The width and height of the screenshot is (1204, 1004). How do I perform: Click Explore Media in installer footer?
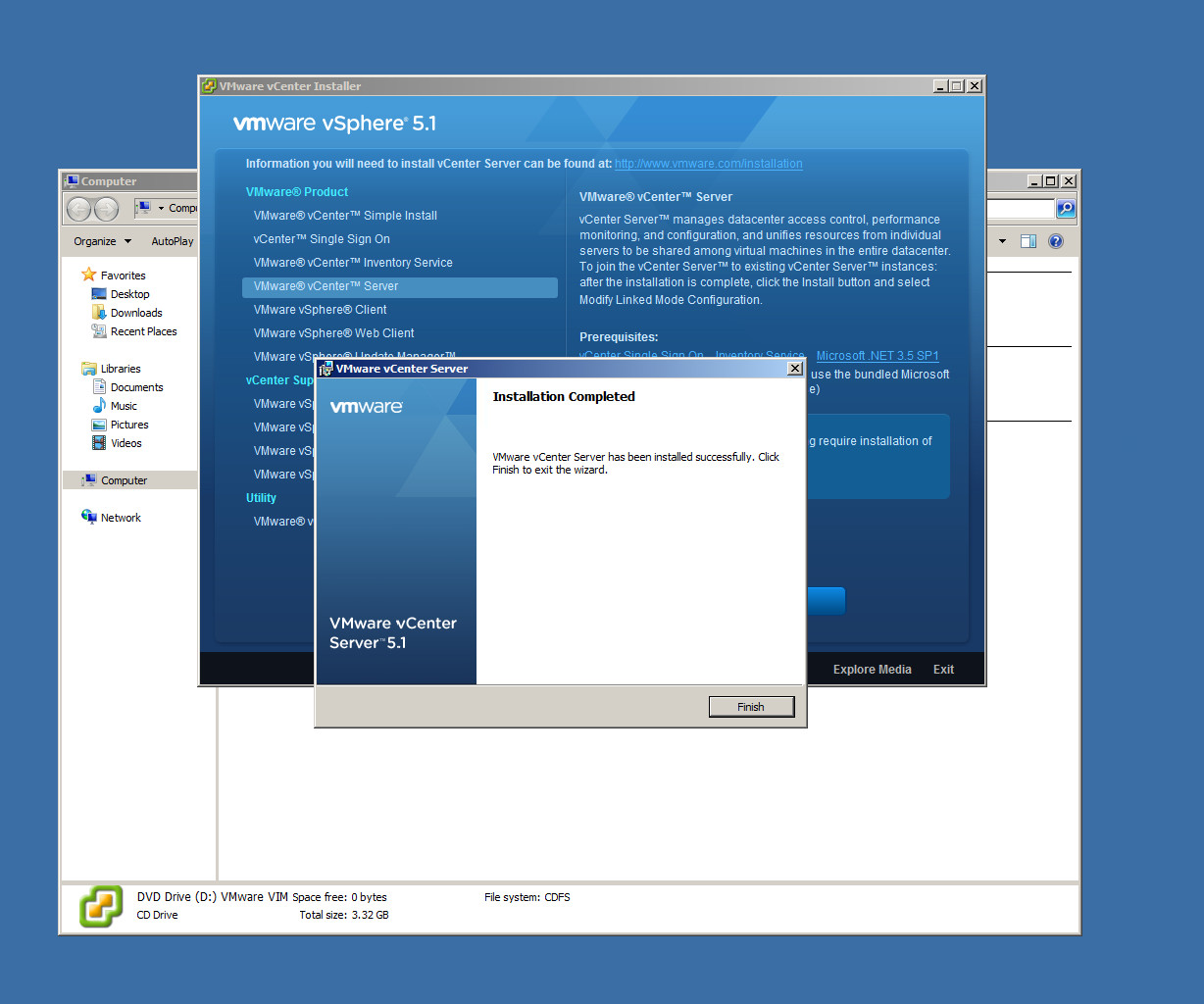(x=872, y=670)
